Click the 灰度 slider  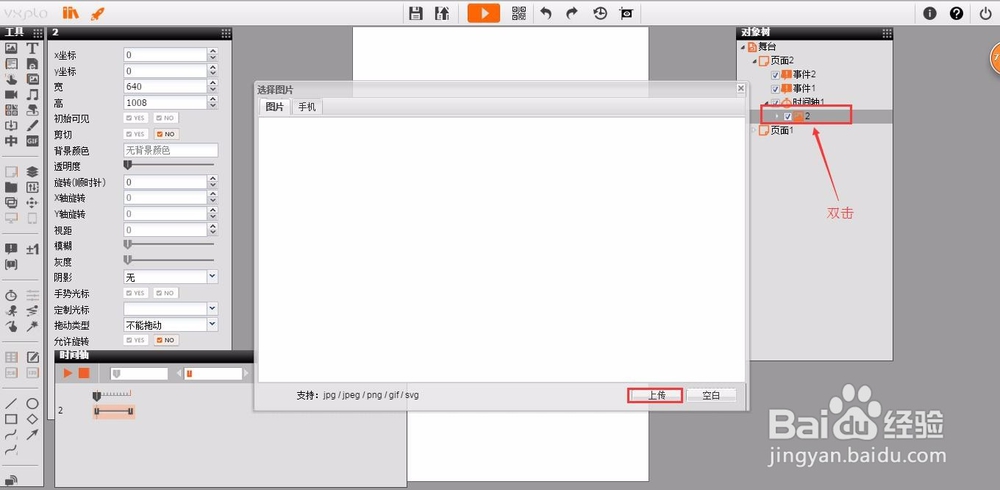coord(169,260)
